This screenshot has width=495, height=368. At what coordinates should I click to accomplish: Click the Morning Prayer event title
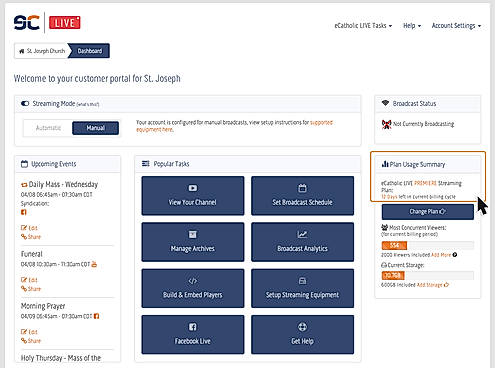pyautogui.click(x=43, y=306)
